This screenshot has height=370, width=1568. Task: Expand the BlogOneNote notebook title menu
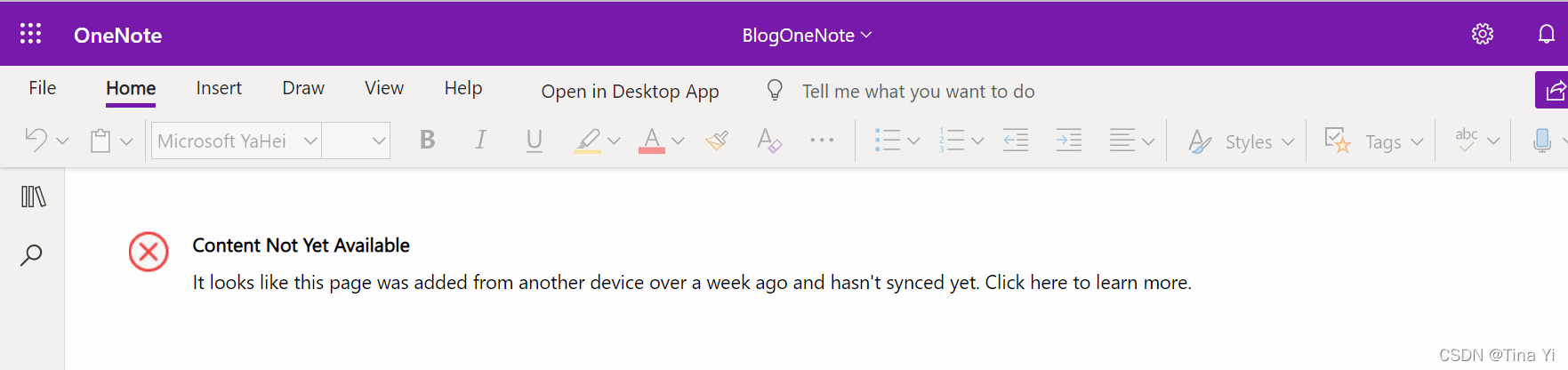[808, 35]
